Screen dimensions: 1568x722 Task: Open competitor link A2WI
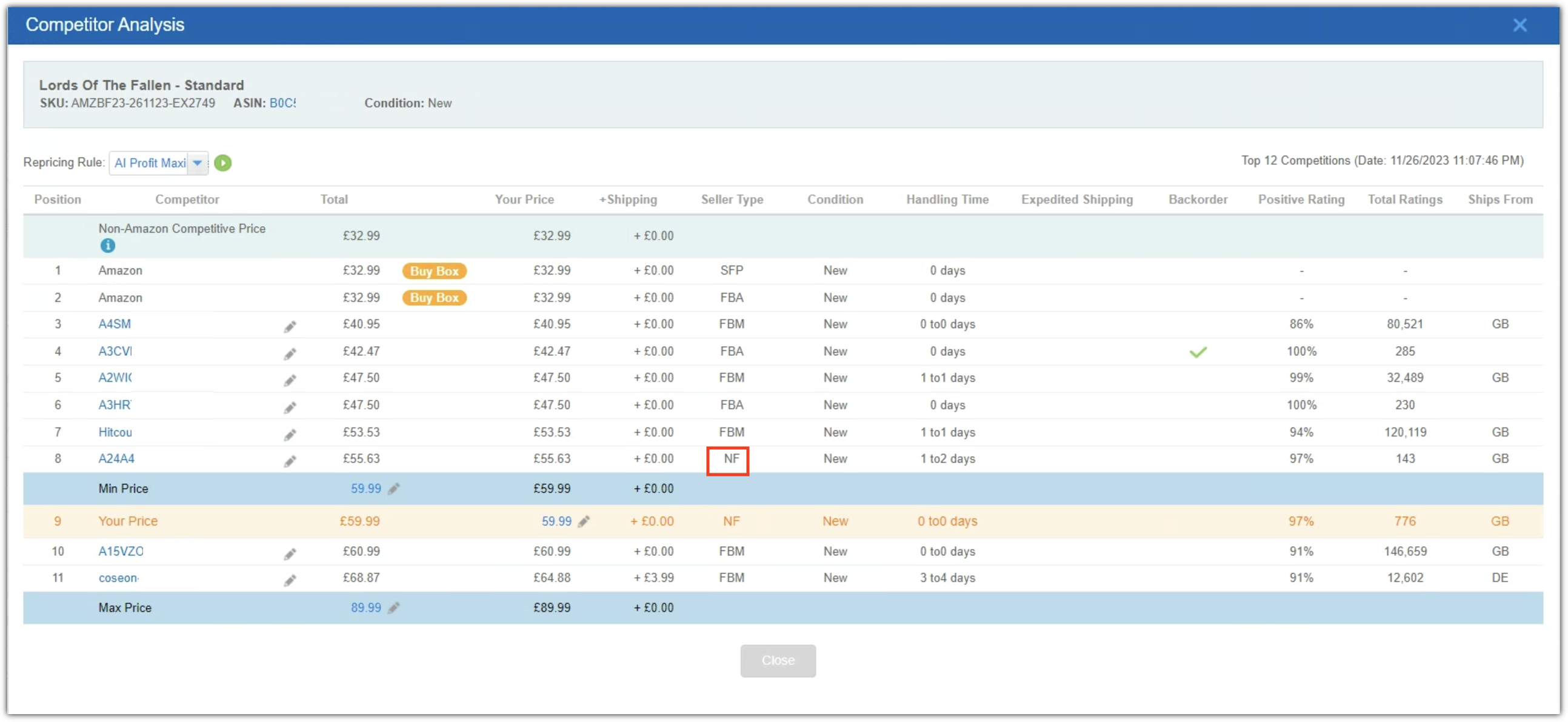(x=115, y=378)
